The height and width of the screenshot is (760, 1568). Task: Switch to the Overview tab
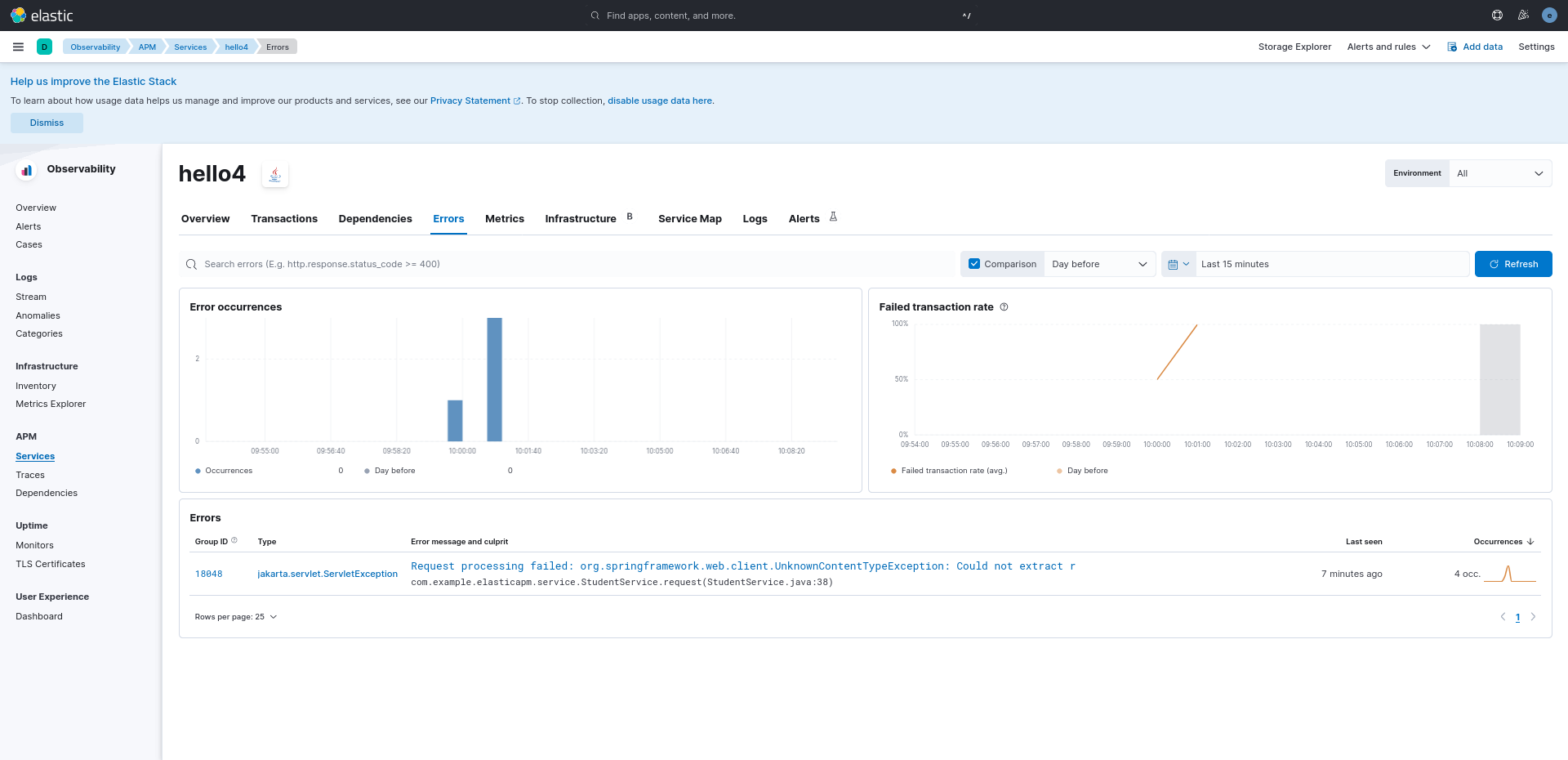point(205,219)
